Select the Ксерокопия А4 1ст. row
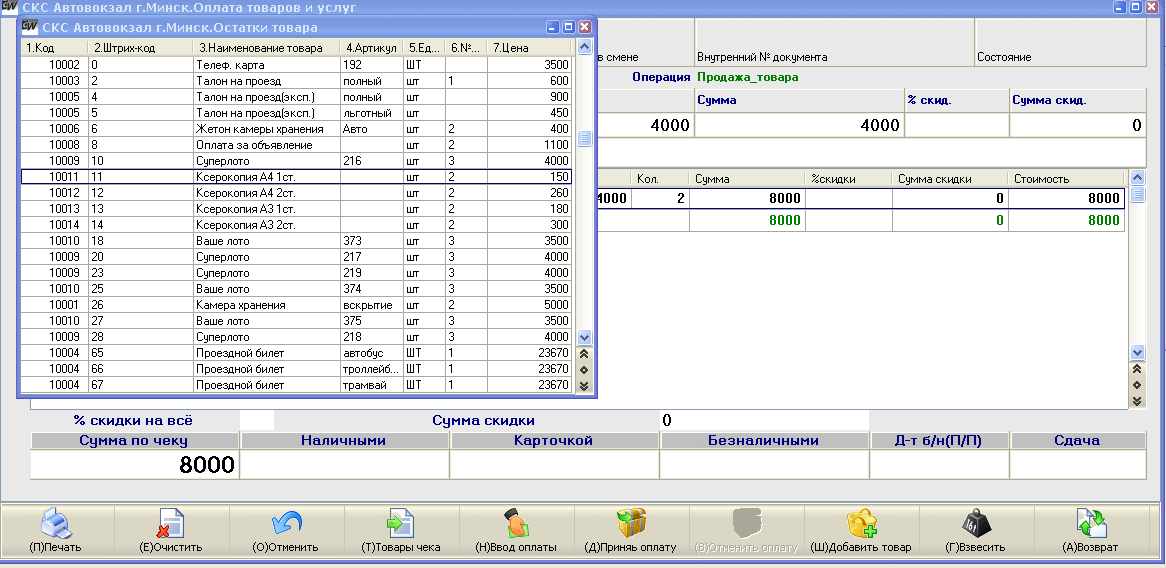The image size is (1166, 568). tap(296, 177)
